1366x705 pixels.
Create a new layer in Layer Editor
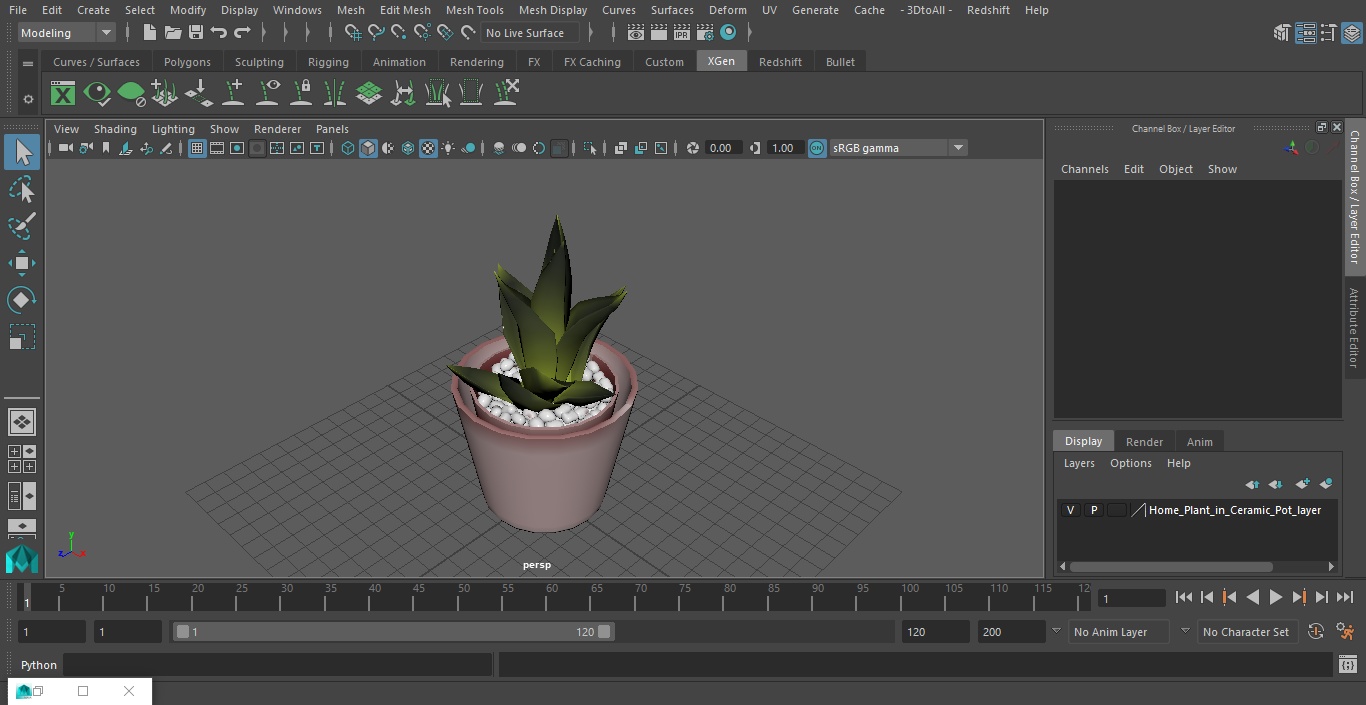(x=1302, y=484)
